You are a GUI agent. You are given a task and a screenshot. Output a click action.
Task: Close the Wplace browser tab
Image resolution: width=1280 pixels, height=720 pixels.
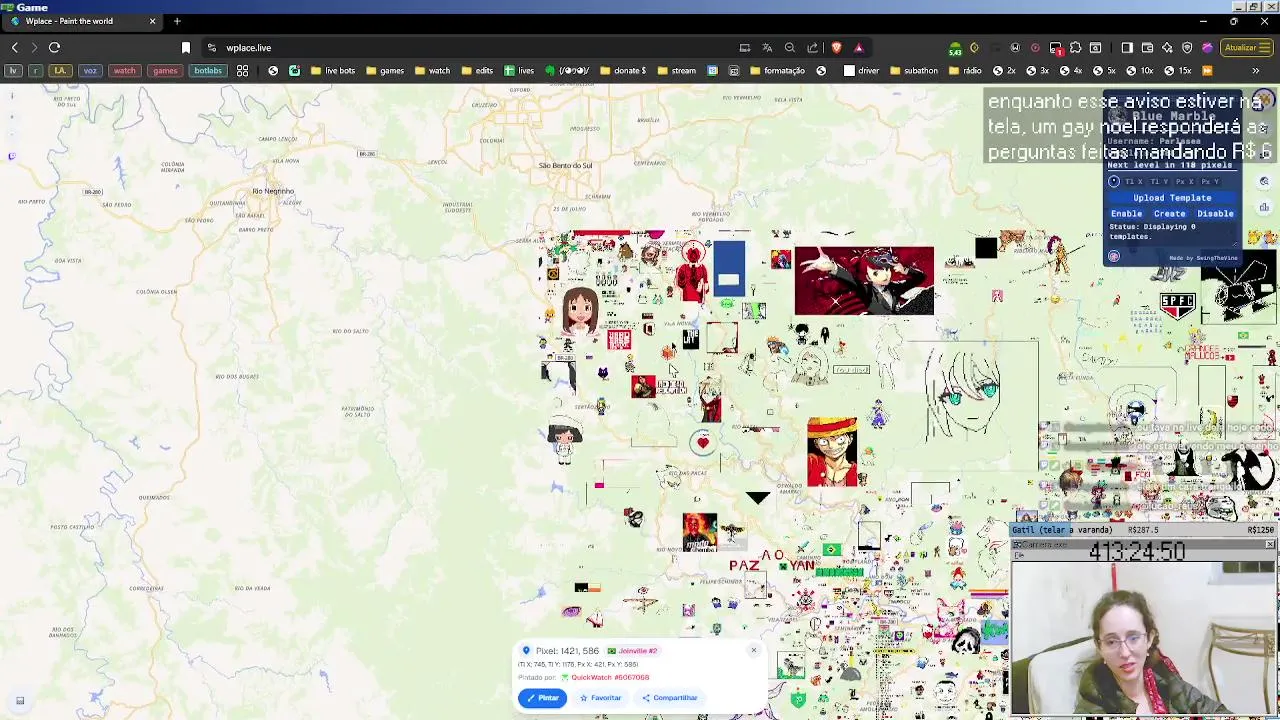(152, 21)
